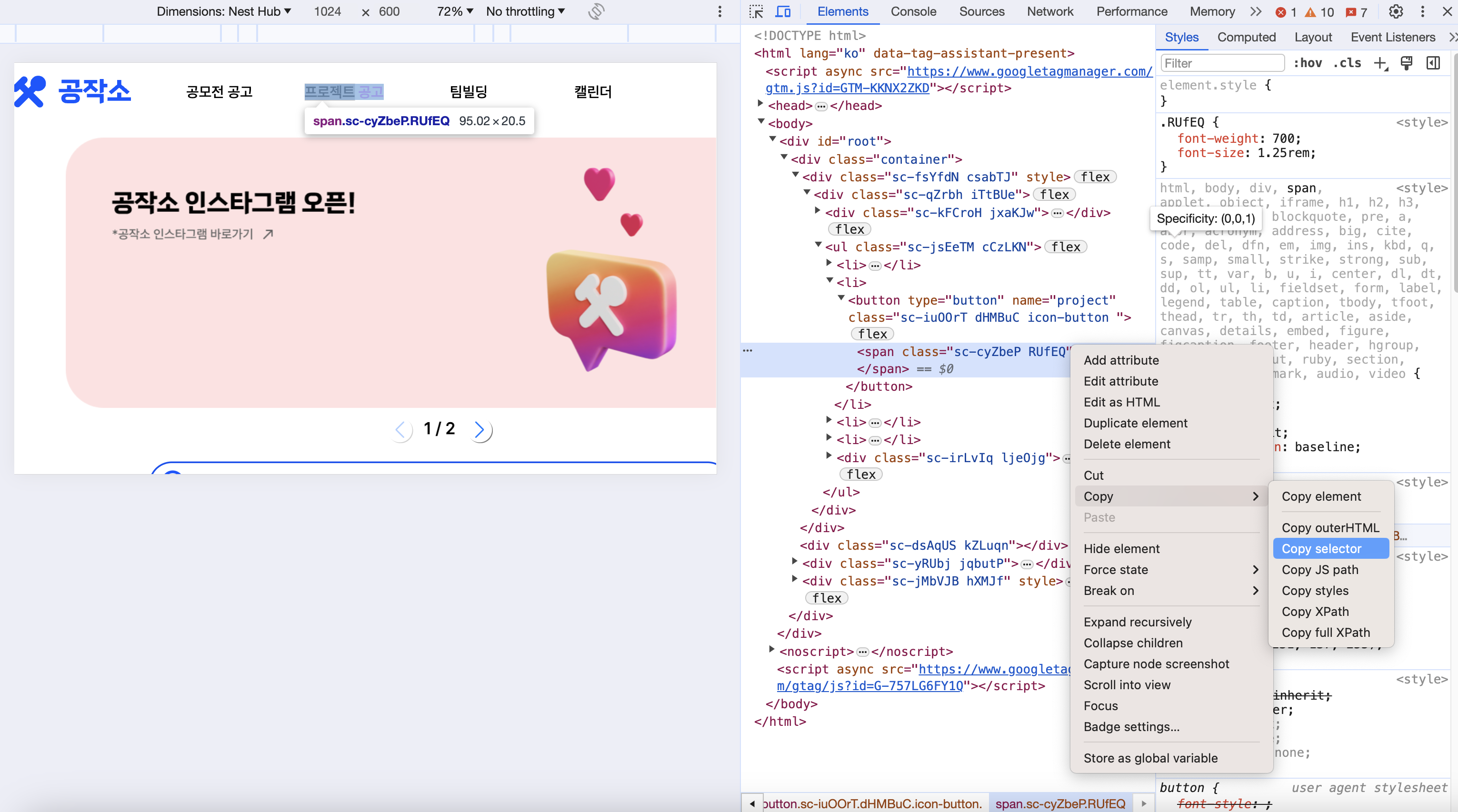The width and height of the screenshot is (1458, 812).
Task: Switch to the Console tab
Action: coord(914,11)
